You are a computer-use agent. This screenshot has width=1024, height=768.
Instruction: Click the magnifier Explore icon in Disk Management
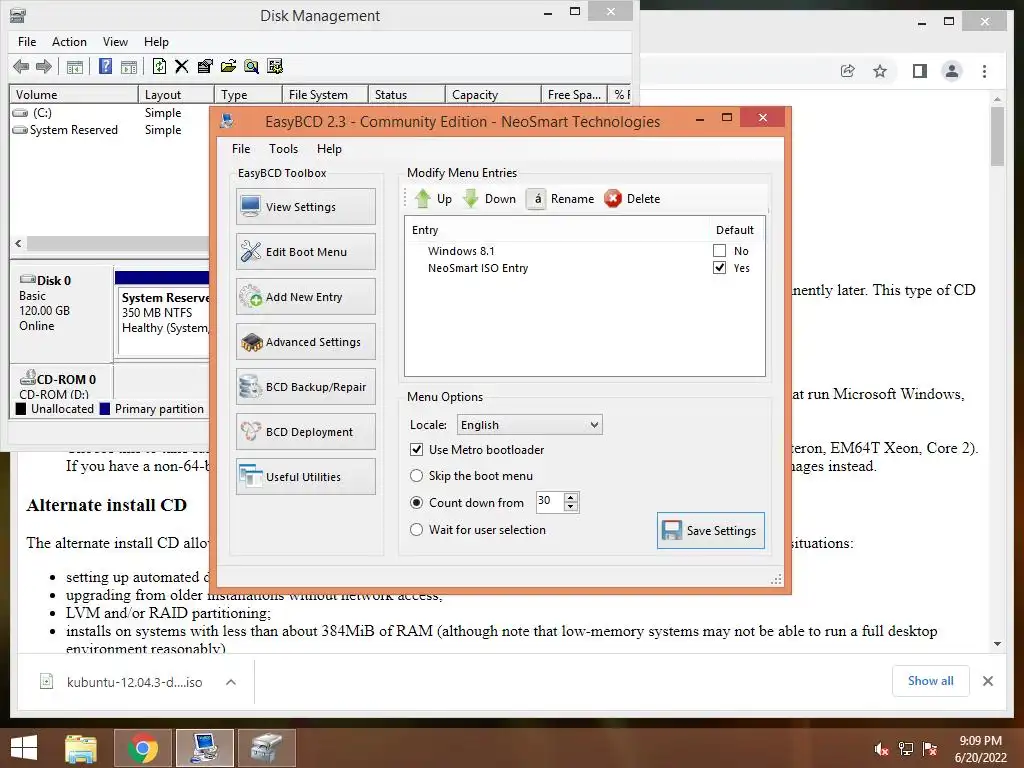[251, 66]
